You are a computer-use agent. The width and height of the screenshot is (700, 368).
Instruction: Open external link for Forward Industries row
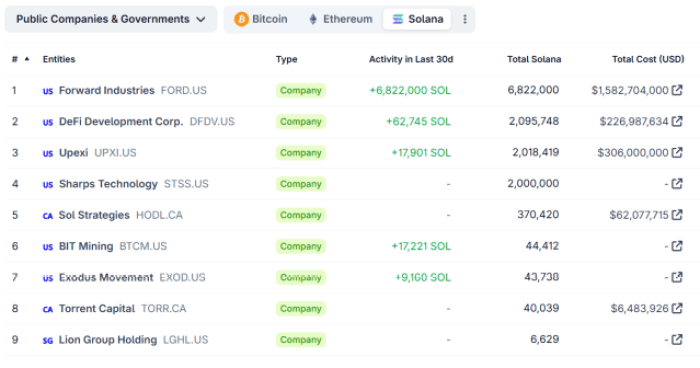pos(677,90)
